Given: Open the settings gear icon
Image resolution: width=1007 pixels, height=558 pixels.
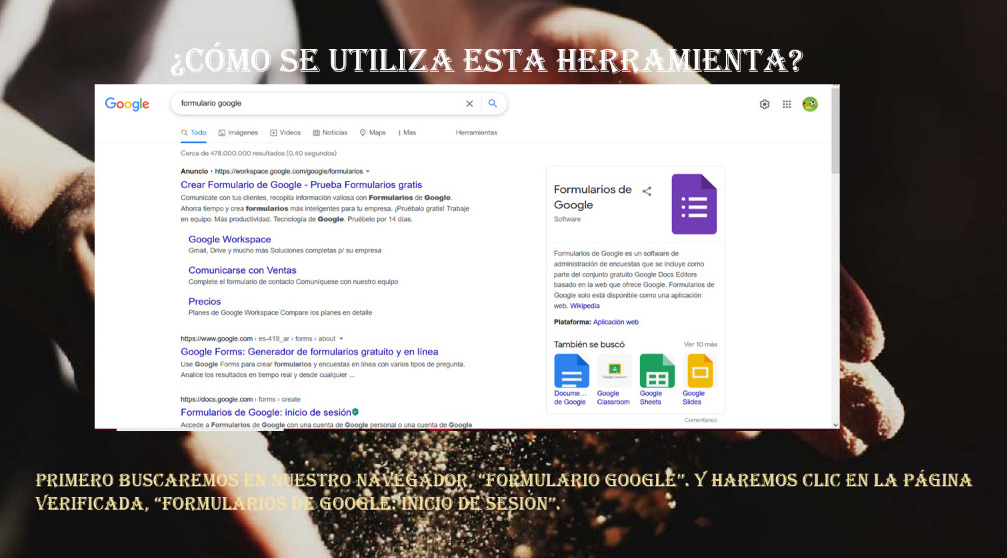Looking at the screenshot, I should coord(765,104).
